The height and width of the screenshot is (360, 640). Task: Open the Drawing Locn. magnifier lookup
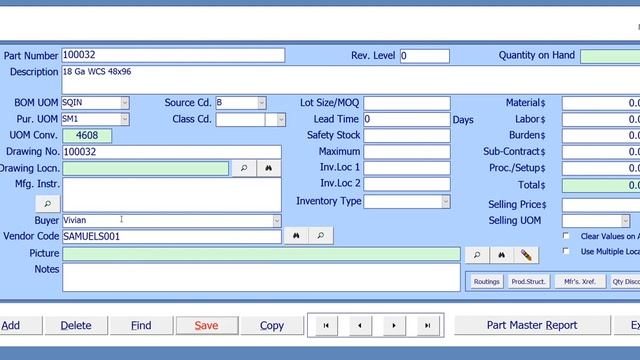[x=244, y=168]
